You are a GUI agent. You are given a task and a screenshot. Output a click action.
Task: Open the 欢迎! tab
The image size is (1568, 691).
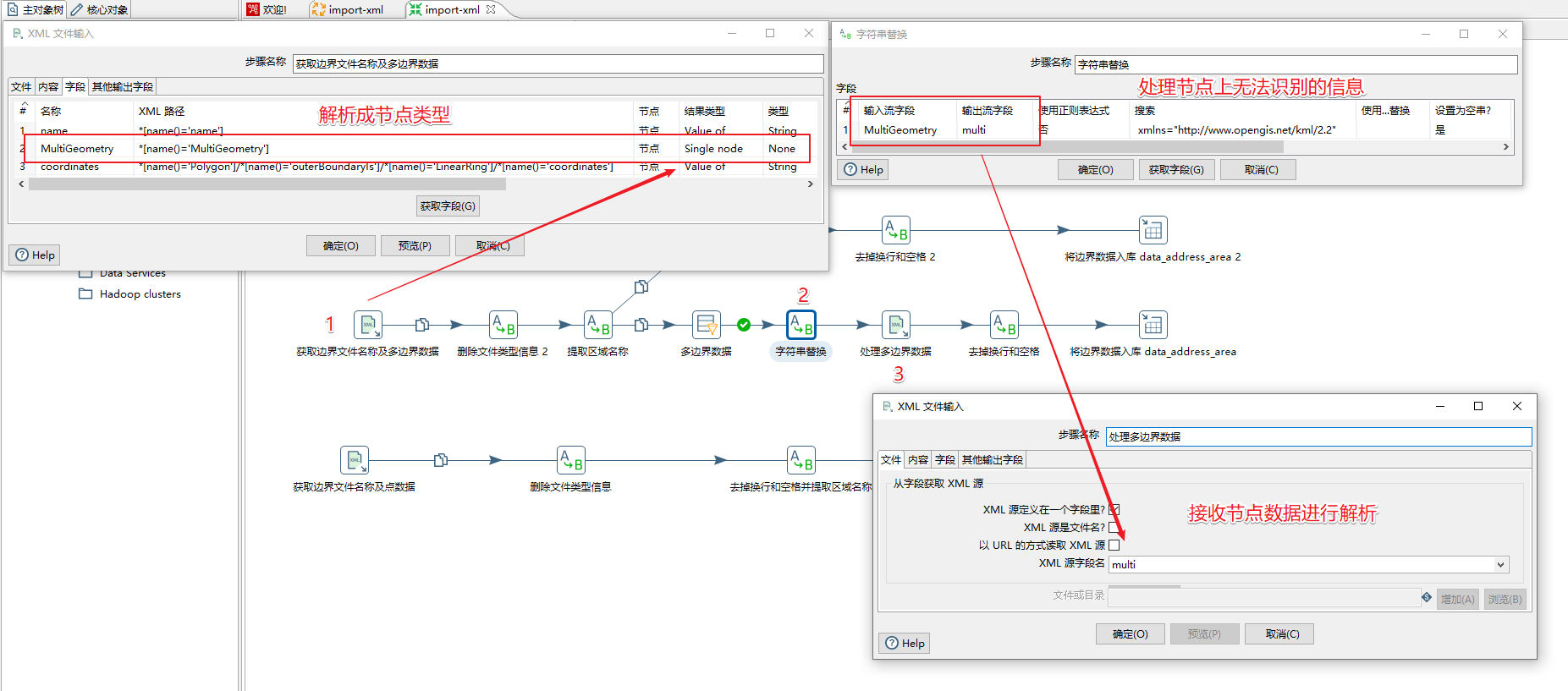267,9
